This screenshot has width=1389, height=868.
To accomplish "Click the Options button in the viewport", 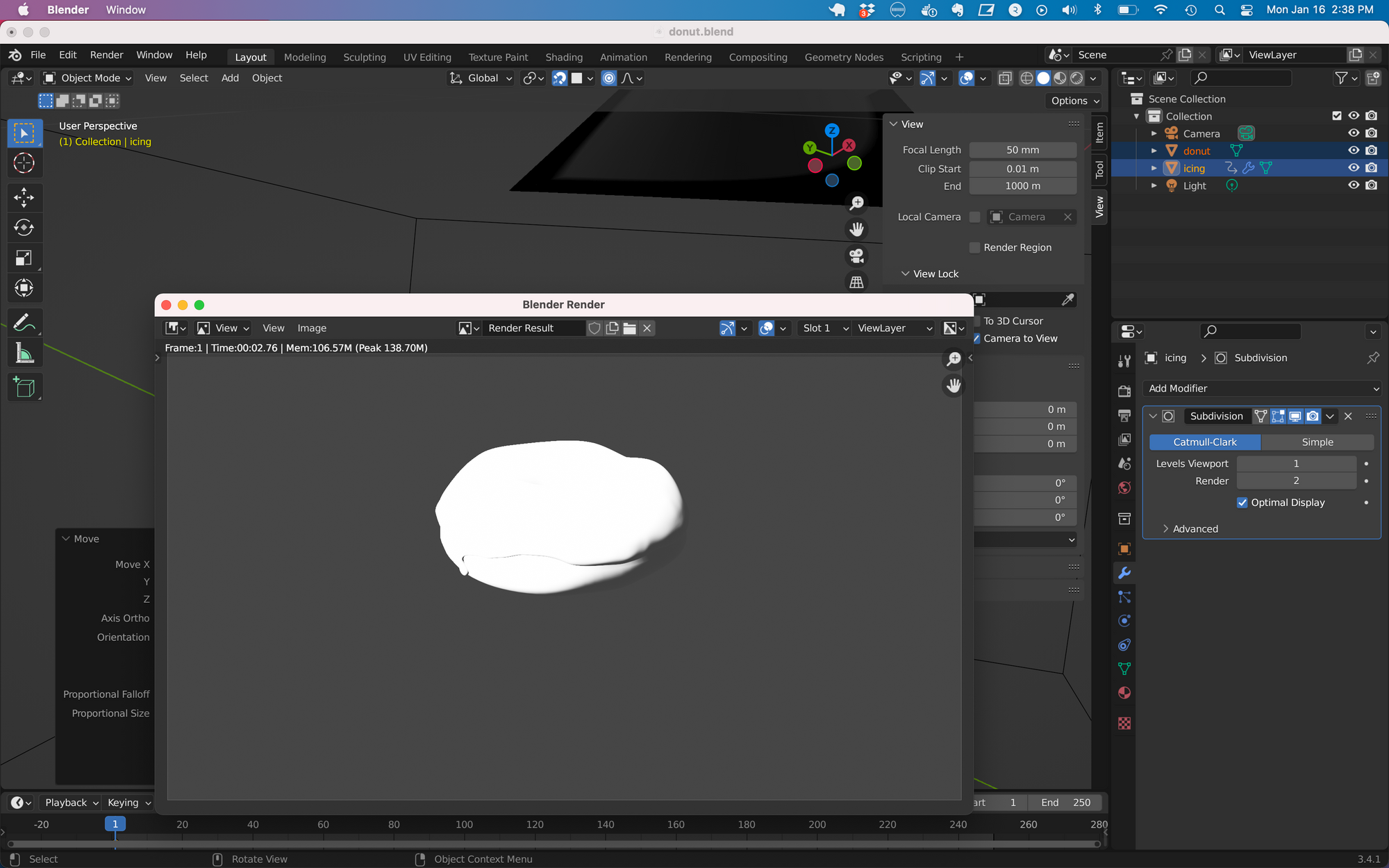I will 1074,101.
